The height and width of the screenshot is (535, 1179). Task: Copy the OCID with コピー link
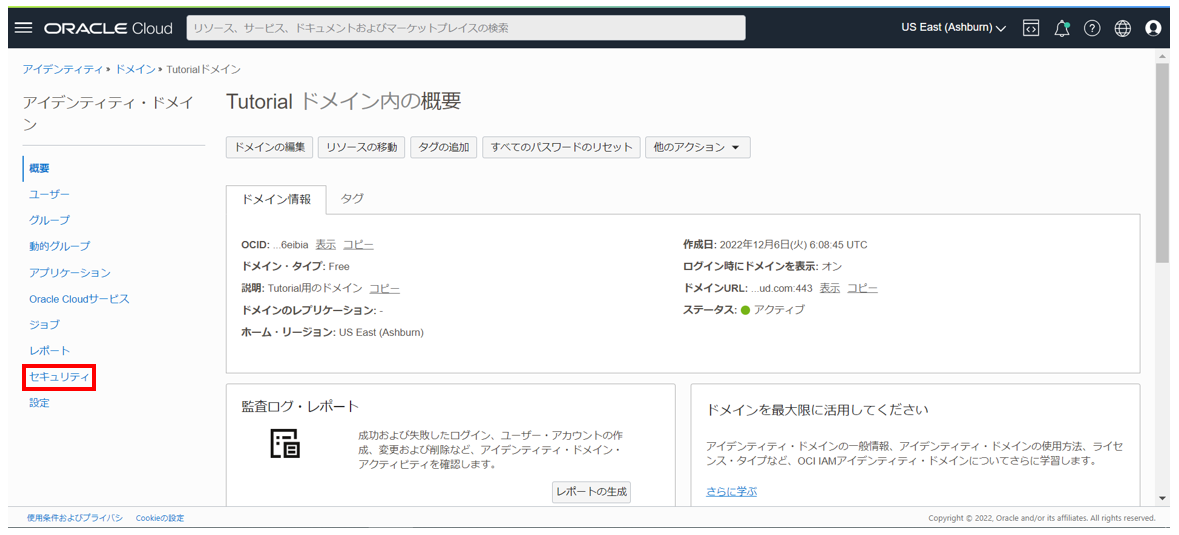click(358, 245)
